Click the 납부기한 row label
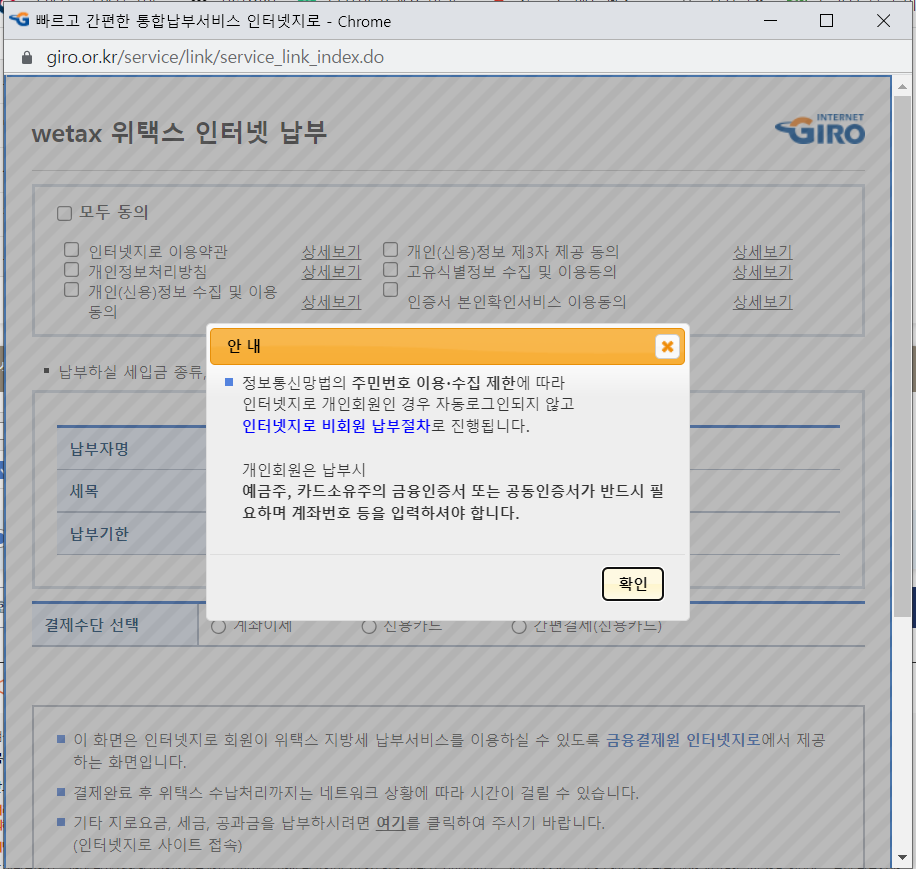Image resolution: width=916 pixels, height=869 pixels. click(x=99, y=534)
